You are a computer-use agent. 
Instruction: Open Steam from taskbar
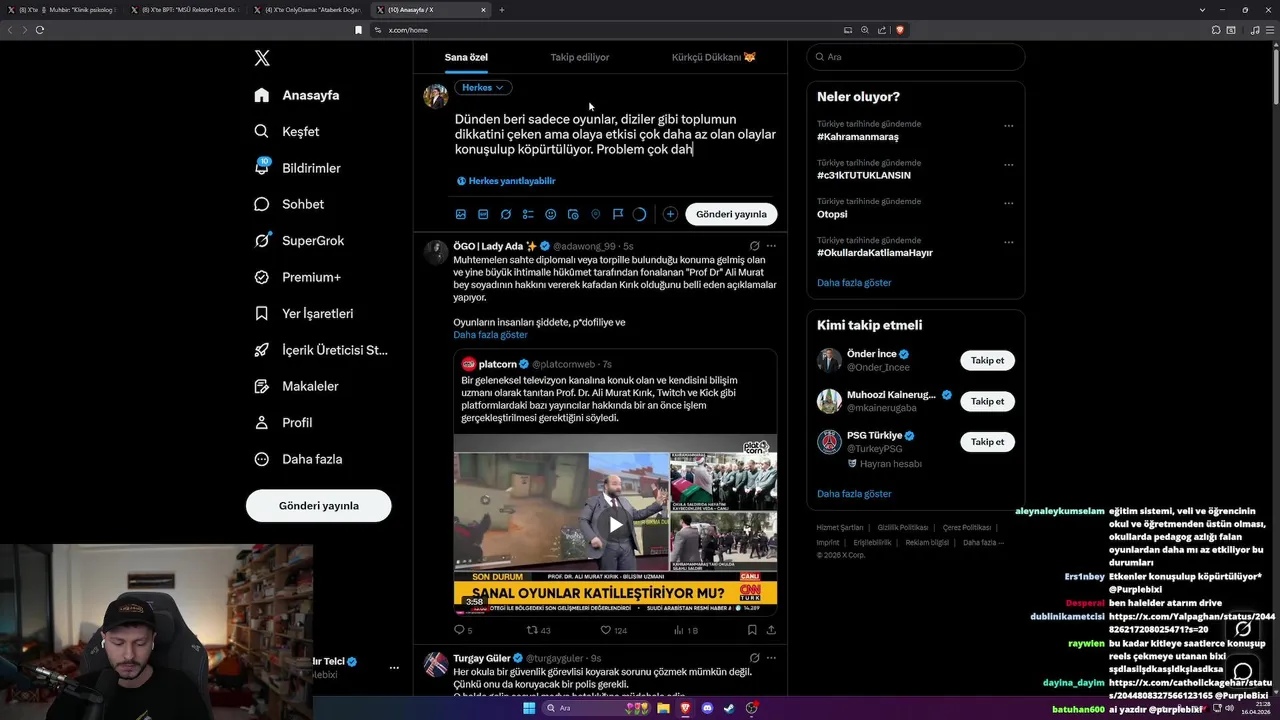[729, 708]
